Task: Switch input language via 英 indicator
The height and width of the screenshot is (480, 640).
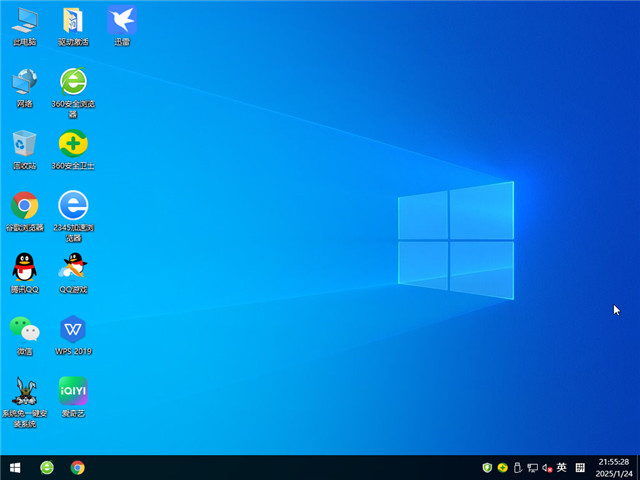Action: coord(562,467)
